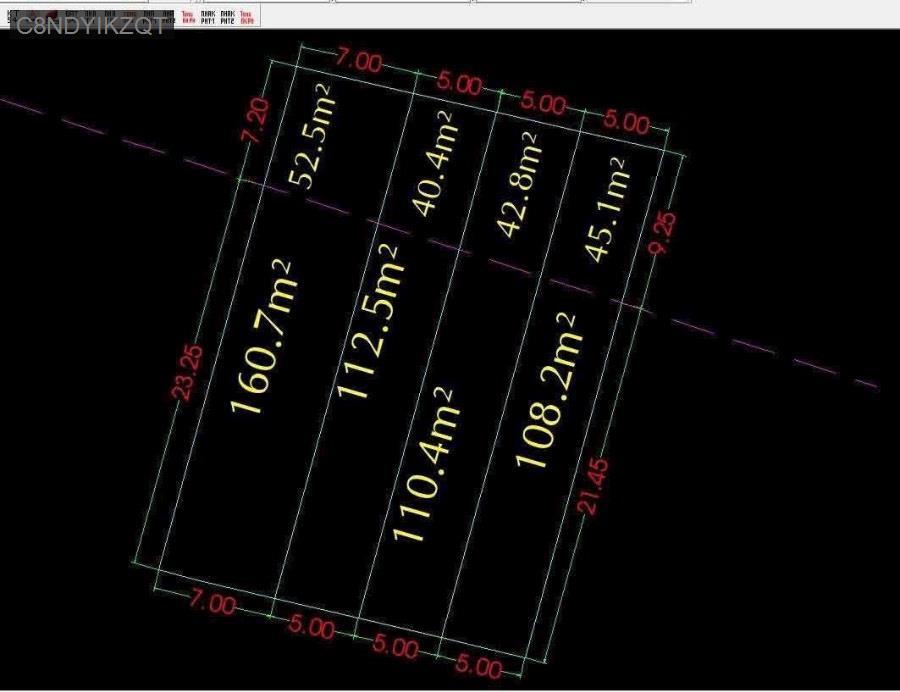
Task: Click red Tong icon right of MARK PAT2
Action: tap(248, 16)
